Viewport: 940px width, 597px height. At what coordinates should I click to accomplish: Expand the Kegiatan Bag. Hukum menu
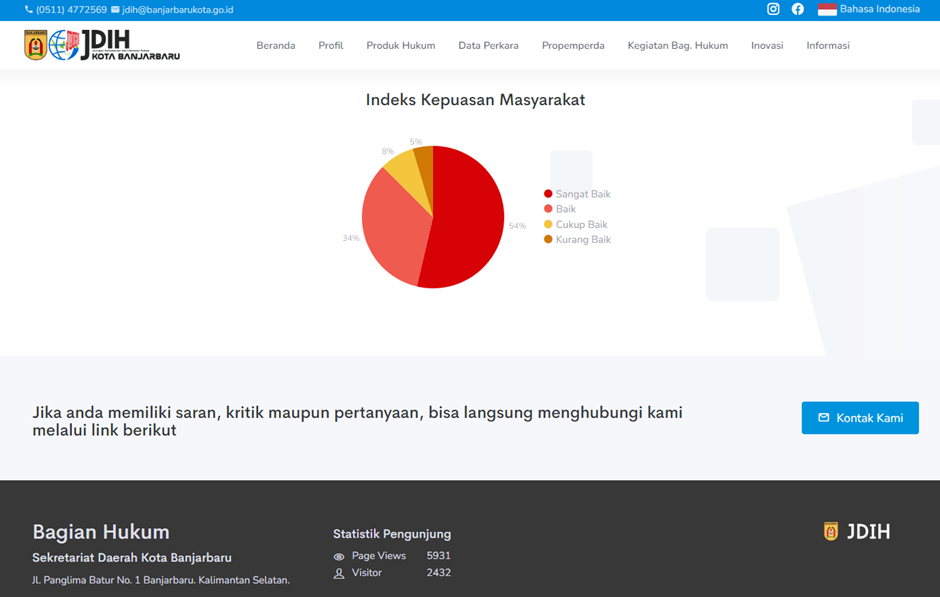pyautogui.click(x=677, y=46)
